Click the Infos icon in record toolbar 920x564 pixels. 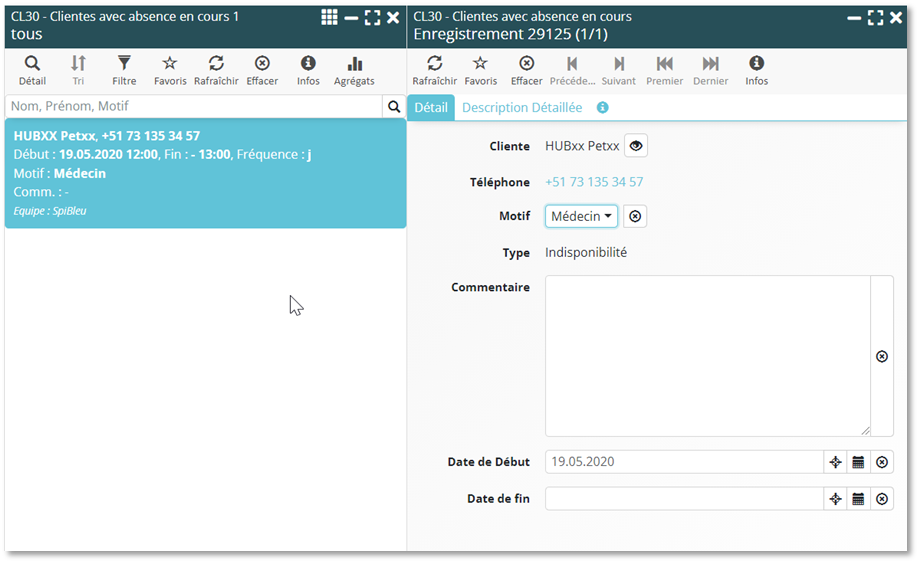pos(756,70)
